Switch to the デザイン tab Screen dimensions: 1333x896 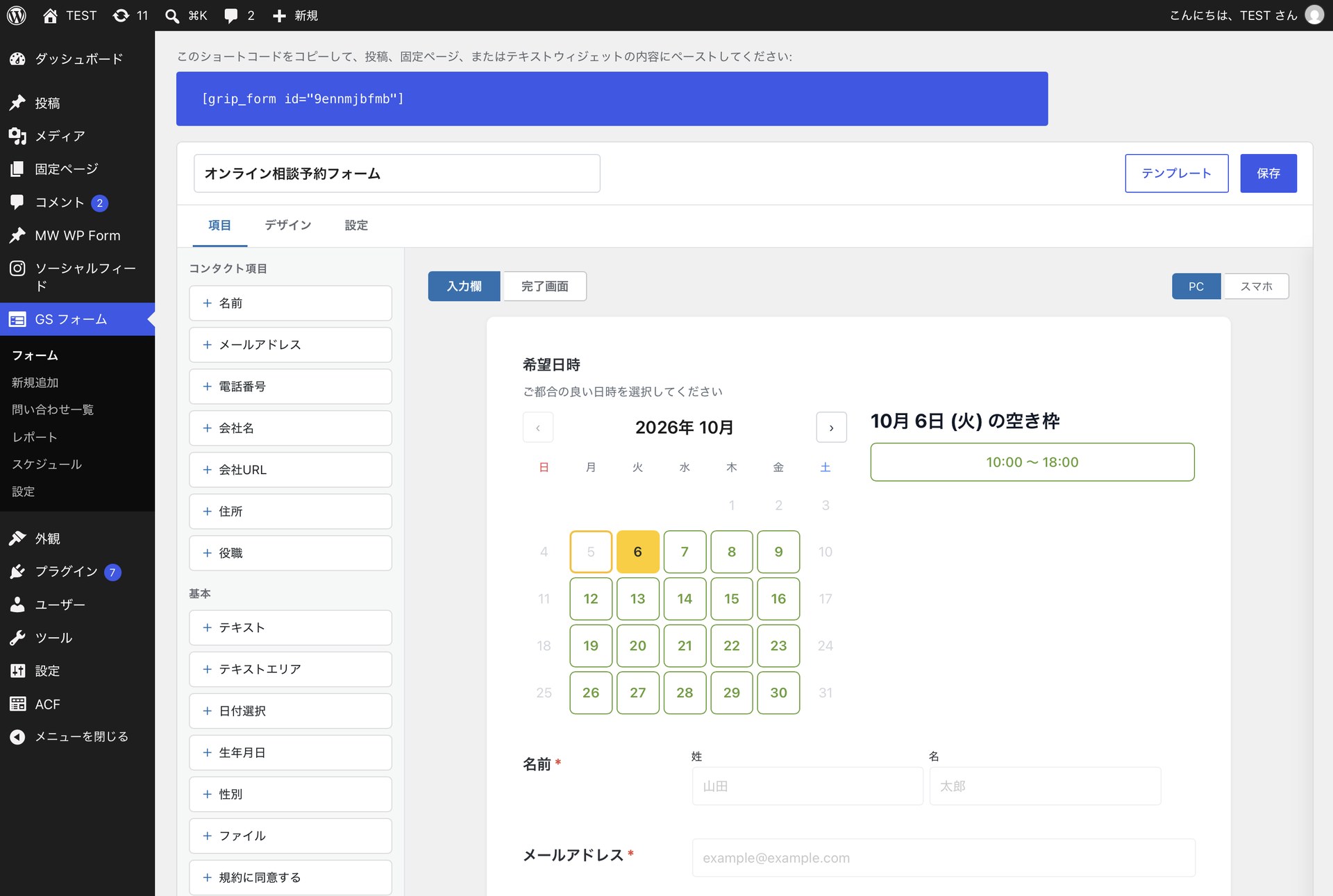pyautogui.click(x=287, y=226)
